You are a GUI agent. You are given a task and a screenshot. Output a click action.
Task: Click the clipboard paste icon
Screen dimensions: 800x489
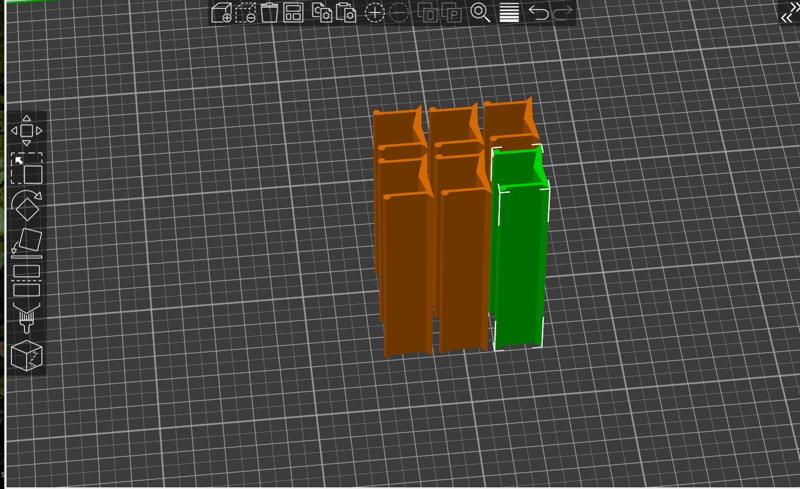coord(346,13)
